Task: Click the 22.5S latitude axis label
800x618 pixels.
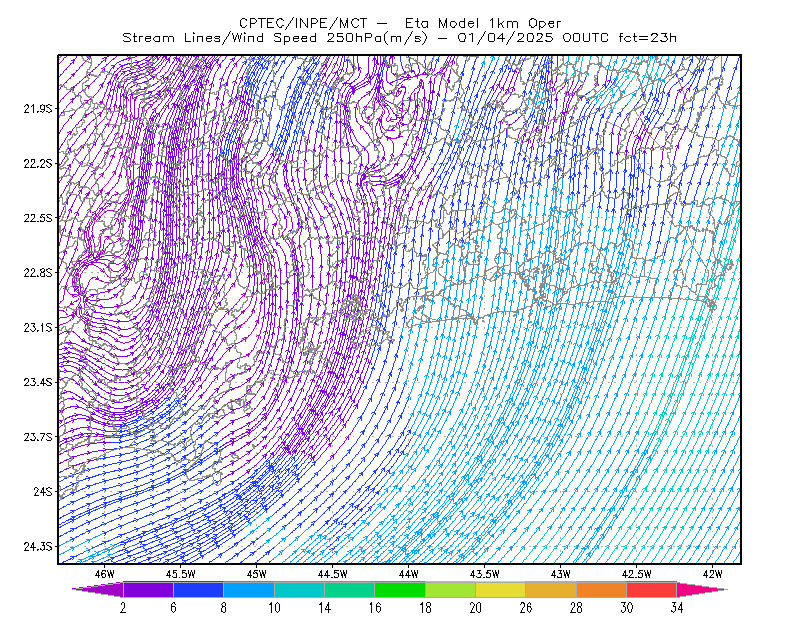Action: [x=38, y=218]
